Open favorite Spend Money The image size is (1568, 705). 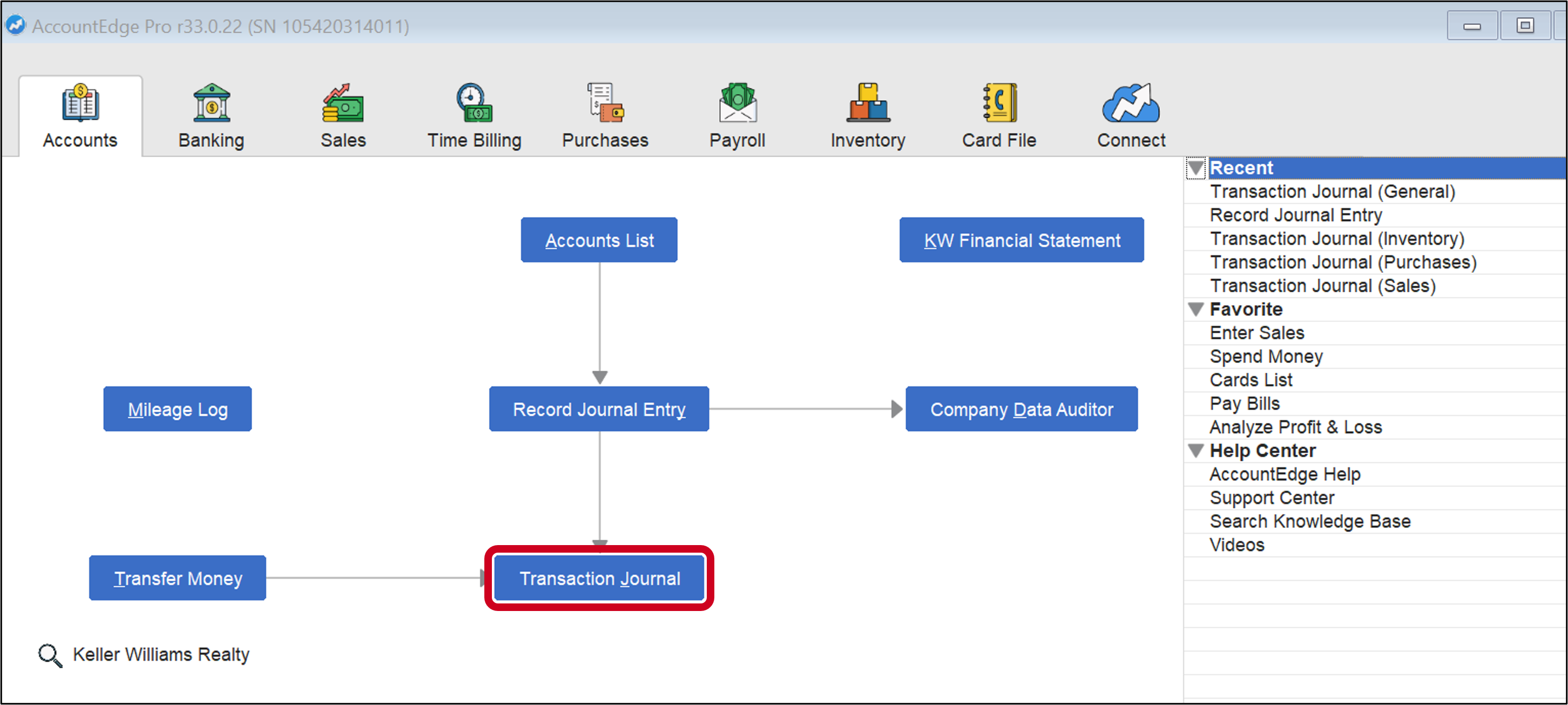pyautogui.click(x=1266, y=356)
